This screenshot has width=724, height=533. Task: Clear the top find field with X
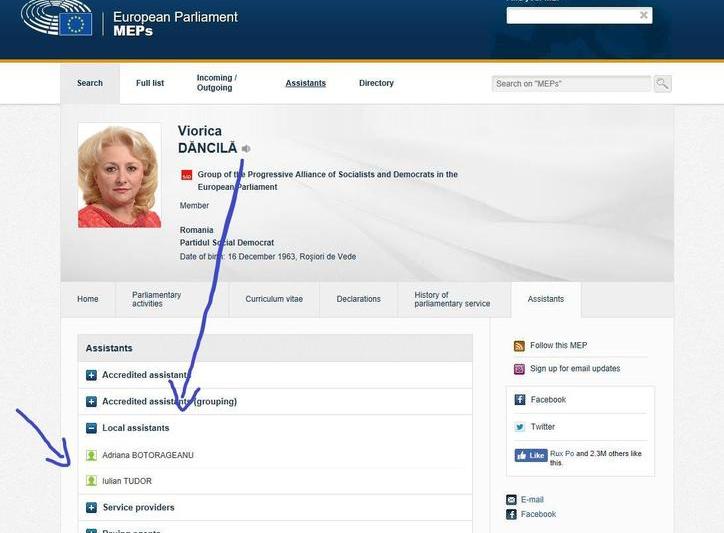click(x=643, y=15)
